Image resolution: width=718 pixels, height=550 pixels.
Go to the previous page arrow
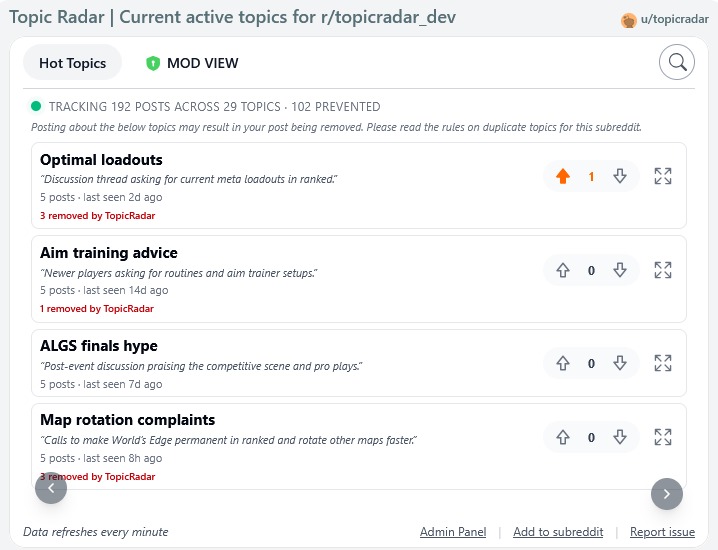click(51, 488)
